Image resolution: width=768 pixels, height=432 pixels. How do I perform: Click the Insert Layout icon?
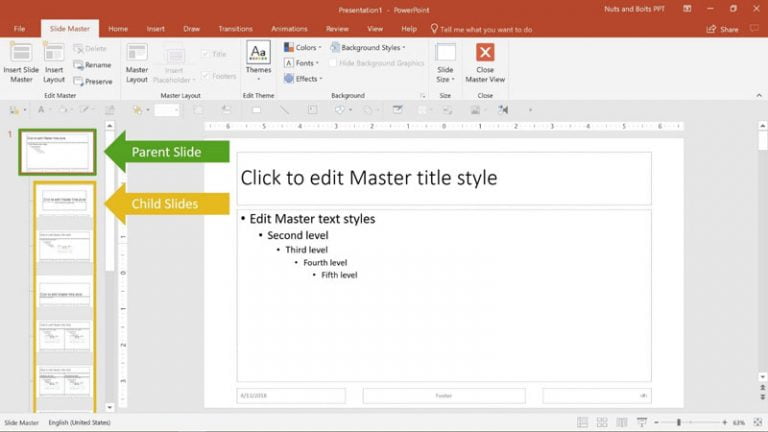[x=54, y=53]
